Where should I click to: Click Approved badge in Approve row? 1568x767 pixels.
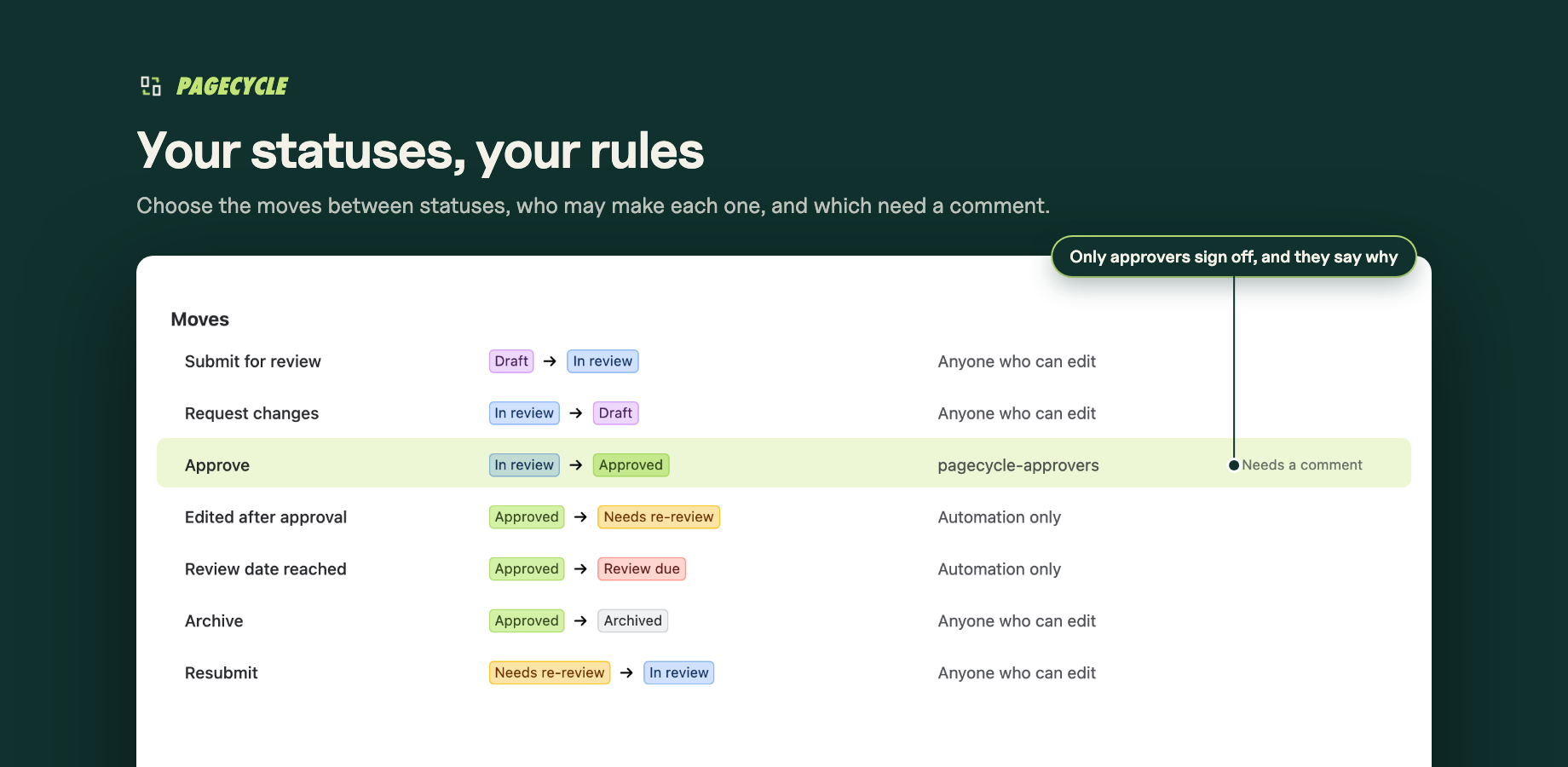coord(631,465)
